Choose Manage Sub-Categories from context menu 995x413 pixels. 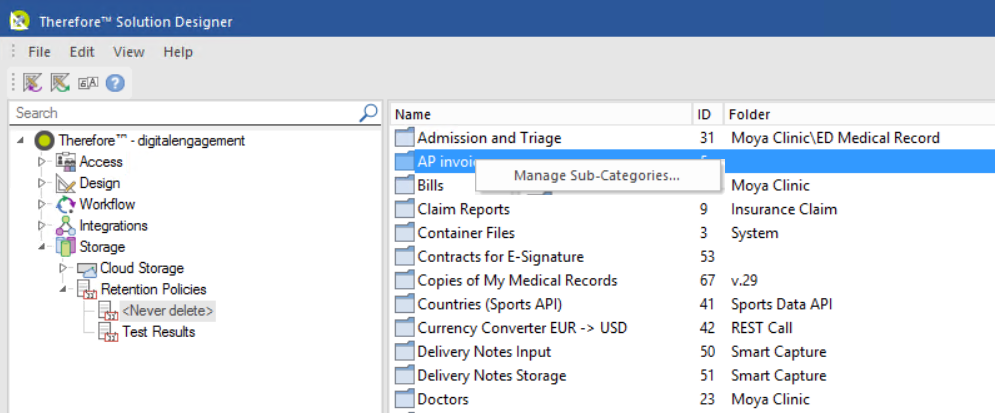click(x=597, y=176)
